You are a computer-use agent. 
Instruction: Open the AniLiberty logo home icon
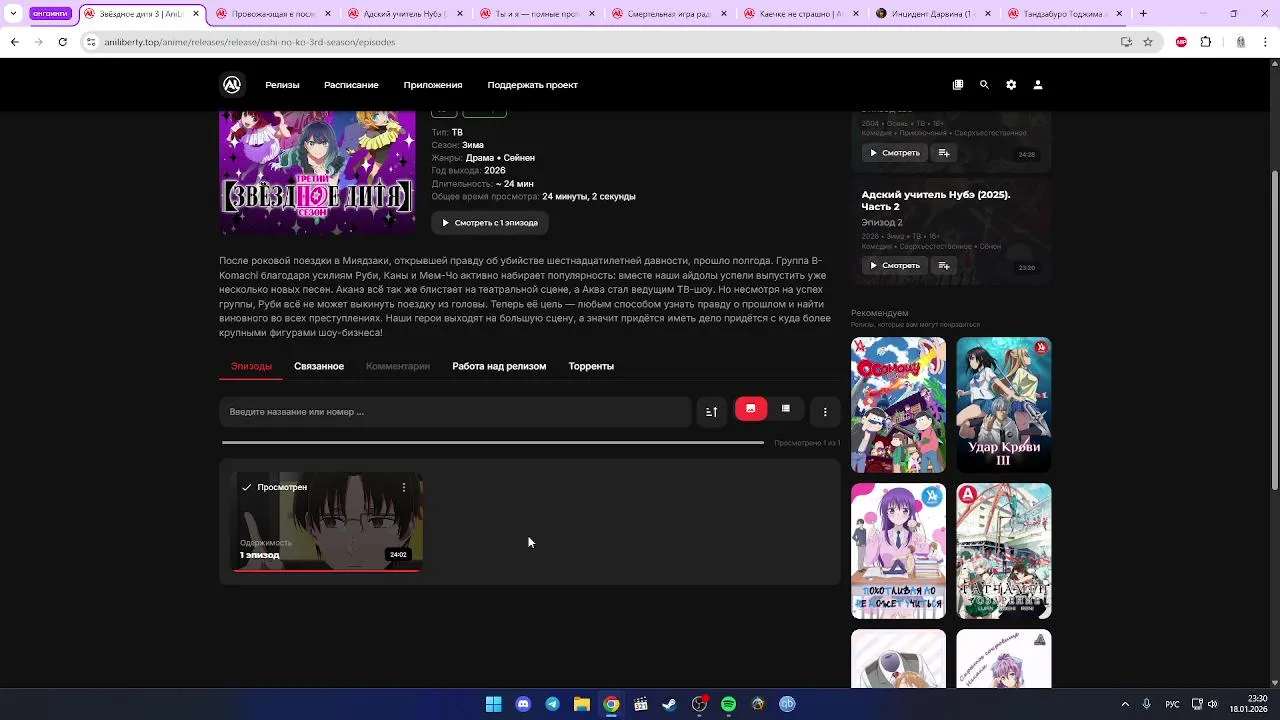tap(232, 85)
